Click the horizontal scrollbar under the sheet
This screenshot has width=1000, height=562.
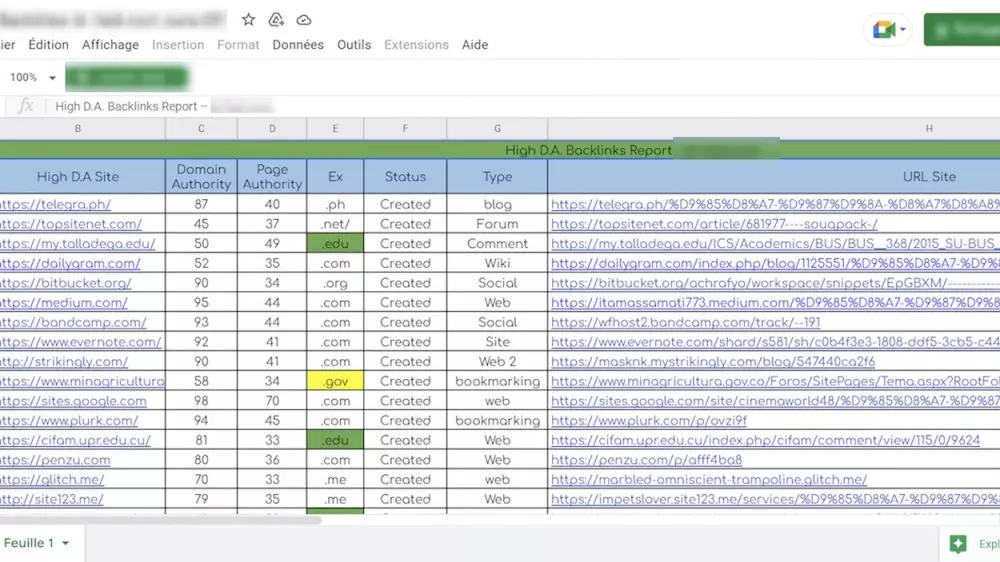point(159,520)
